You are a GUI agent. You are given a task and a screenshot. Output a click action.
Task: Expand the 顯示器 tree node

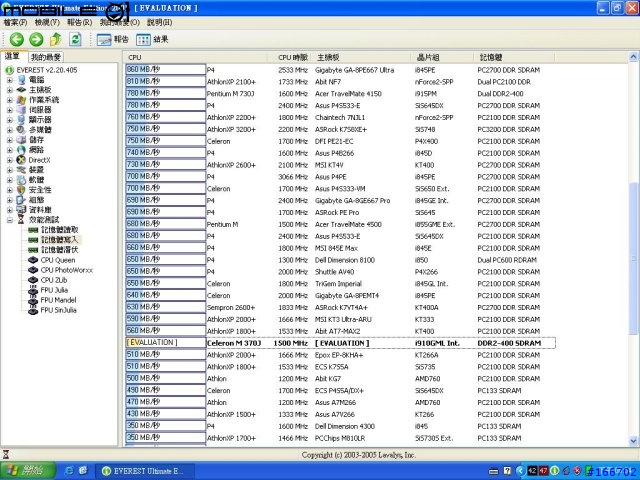coord(9,120)
